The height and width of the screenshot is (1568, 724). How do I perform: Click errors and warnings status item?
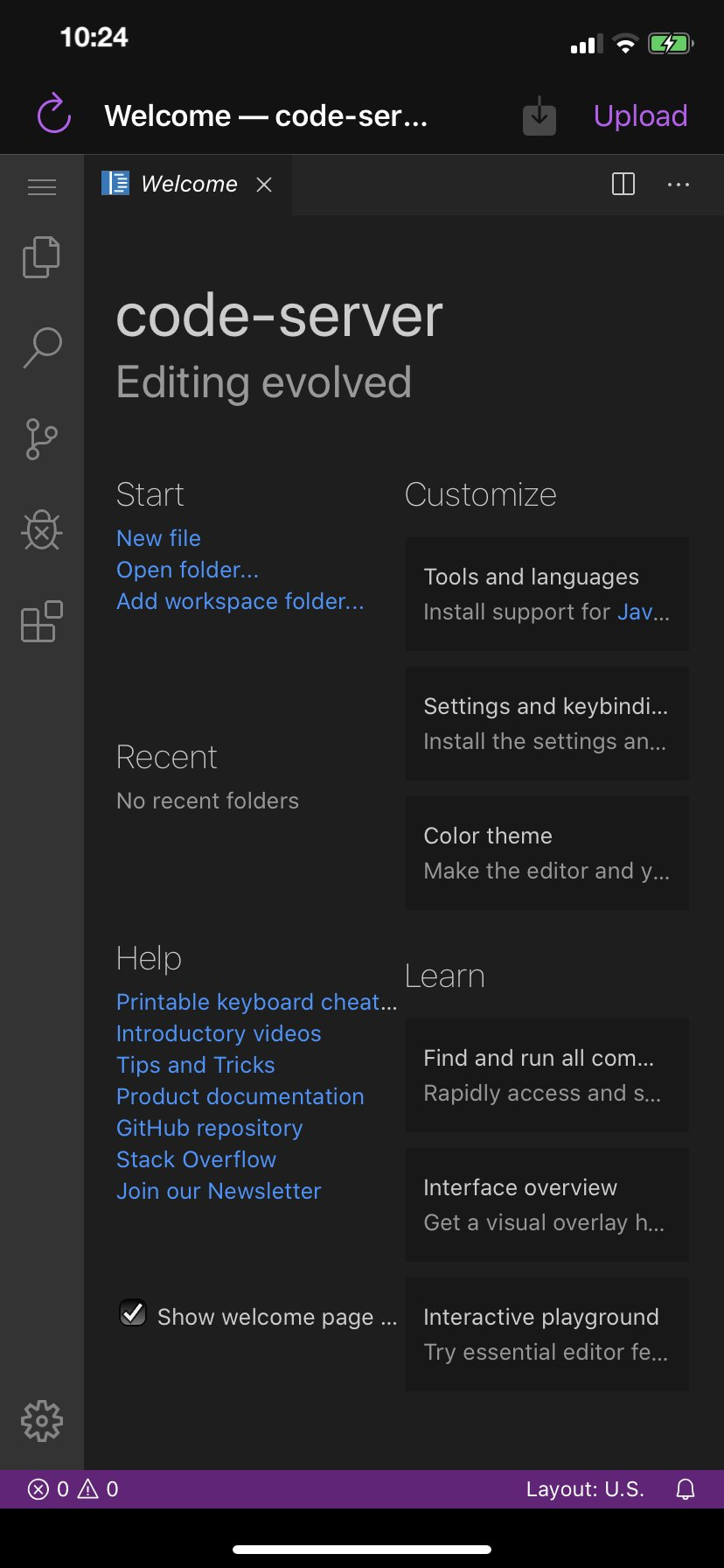point(73,1489)
